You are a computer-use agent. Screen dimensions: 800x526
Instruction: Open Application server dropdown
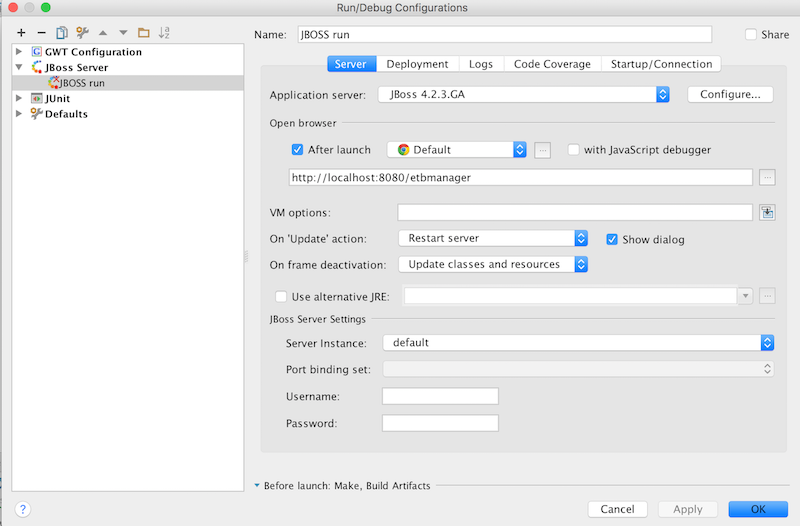point(523,94)
